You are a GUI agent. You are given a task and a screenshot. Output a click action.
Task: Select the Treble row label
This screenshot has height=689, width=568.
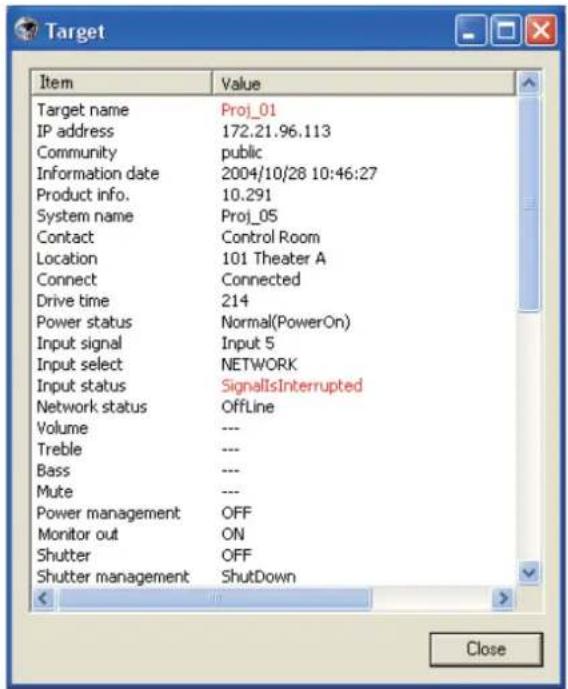pyautogui.click(x=59, y=450)
